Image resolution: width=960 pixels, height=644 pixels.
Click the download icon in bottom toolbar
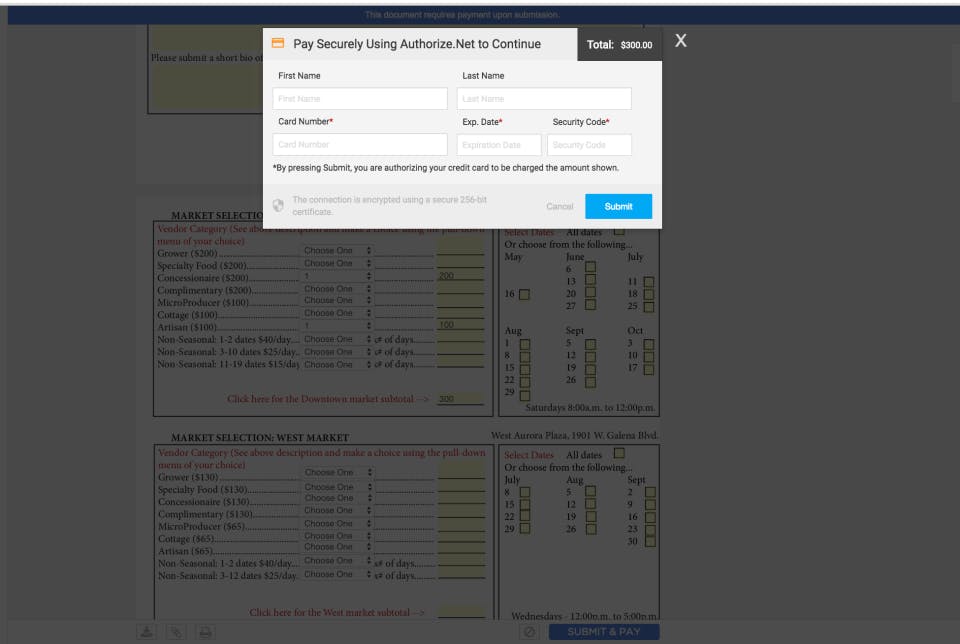pyautogui.click(x=146, y=632)
